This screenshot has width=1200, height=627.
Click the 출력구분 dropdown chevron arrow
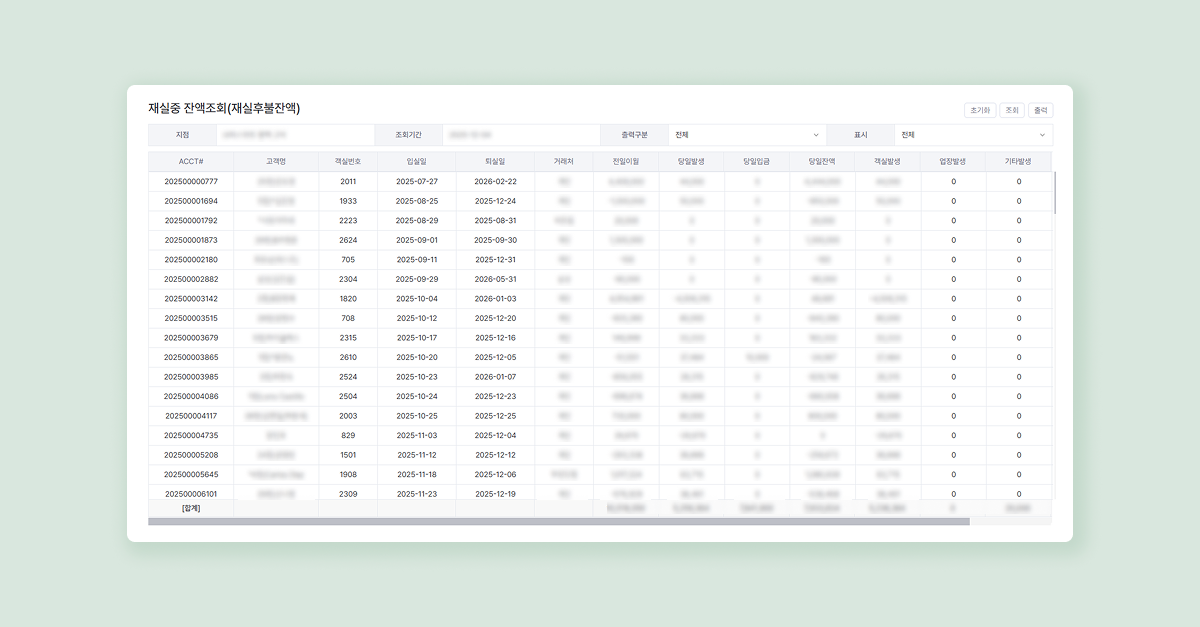click(x=816, y=135)
